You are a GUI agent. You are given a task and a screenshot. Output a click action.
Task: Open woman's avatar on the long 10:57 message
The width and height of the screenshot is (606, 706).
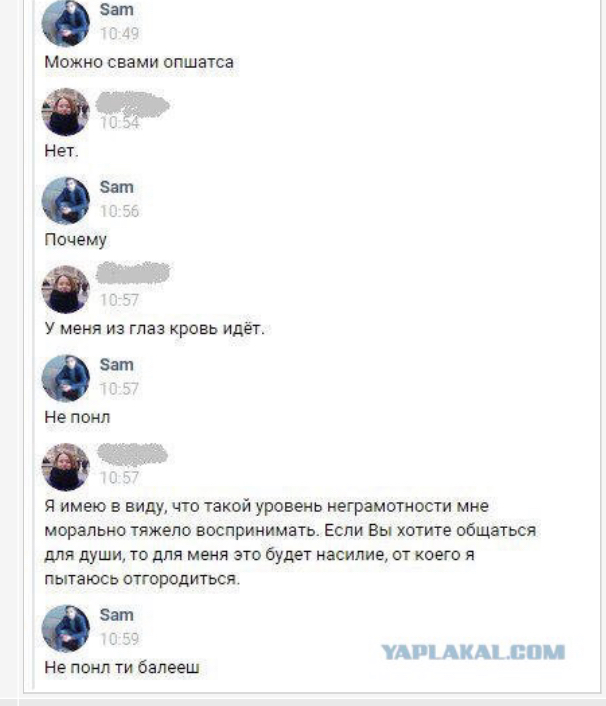[66, 466]
